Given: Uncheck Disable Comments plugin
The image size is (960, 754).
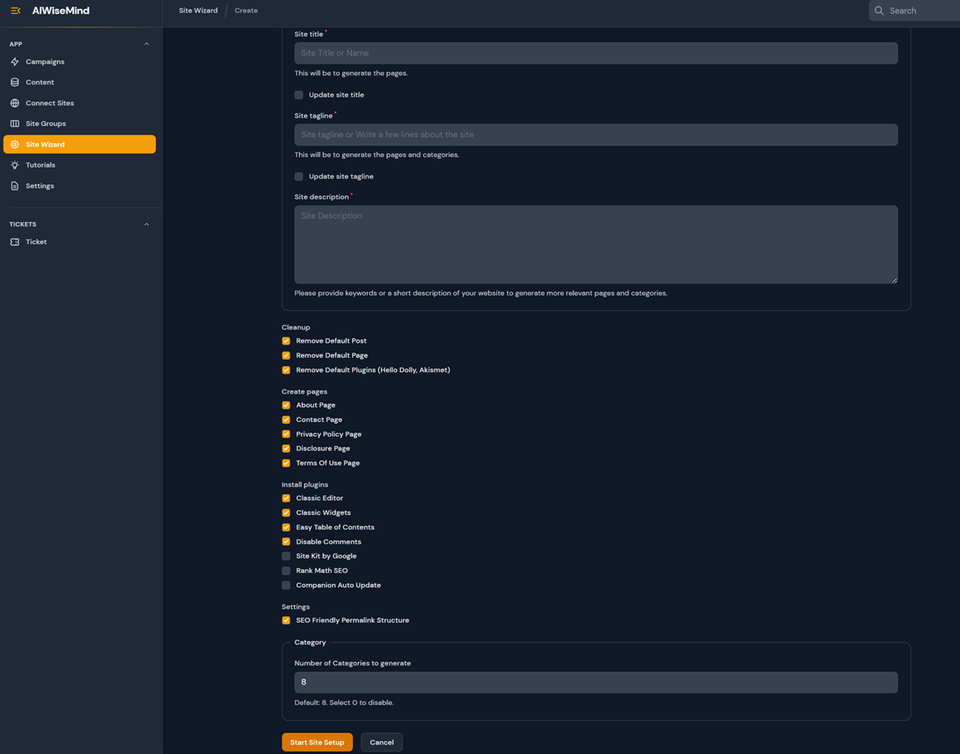Looking at the screenshot, I should coord(286,542).
